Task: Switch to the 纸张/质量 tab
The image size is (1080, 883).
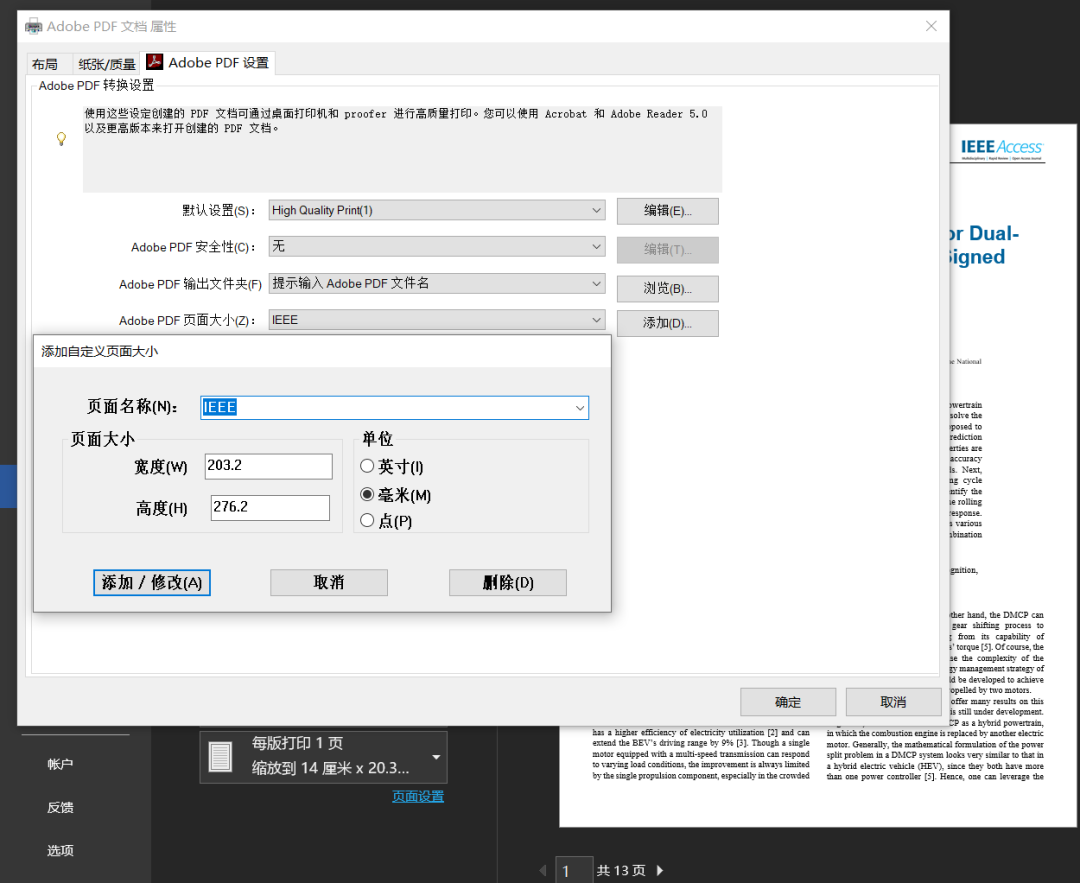Action: pos(107,64)
